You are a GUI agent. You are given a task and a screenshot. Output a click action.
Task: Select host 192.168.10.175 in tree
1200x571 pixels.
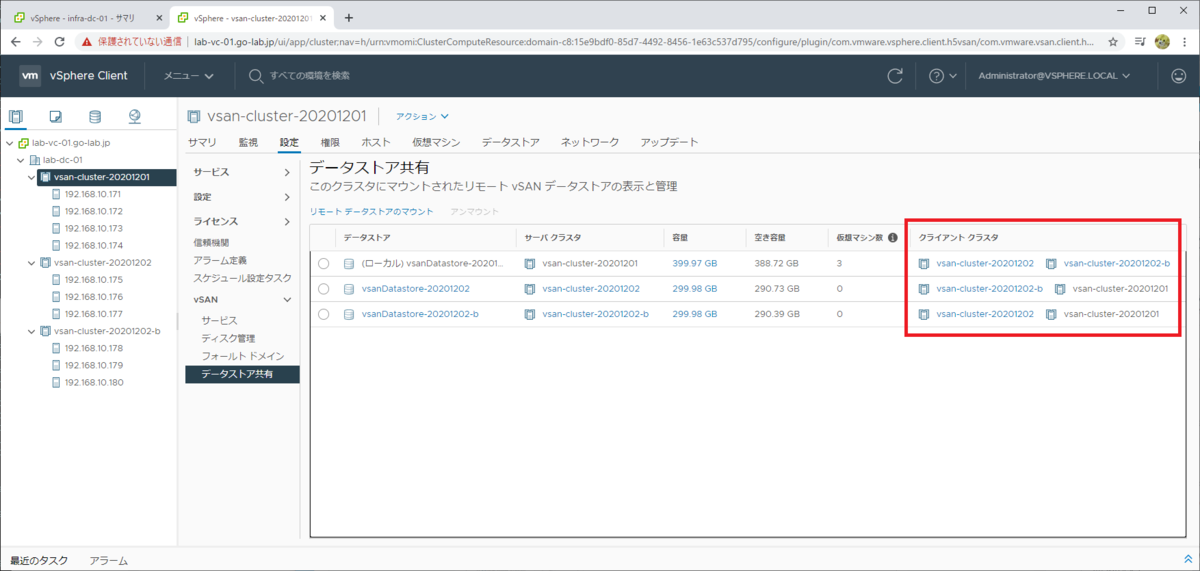pos(92,280)
